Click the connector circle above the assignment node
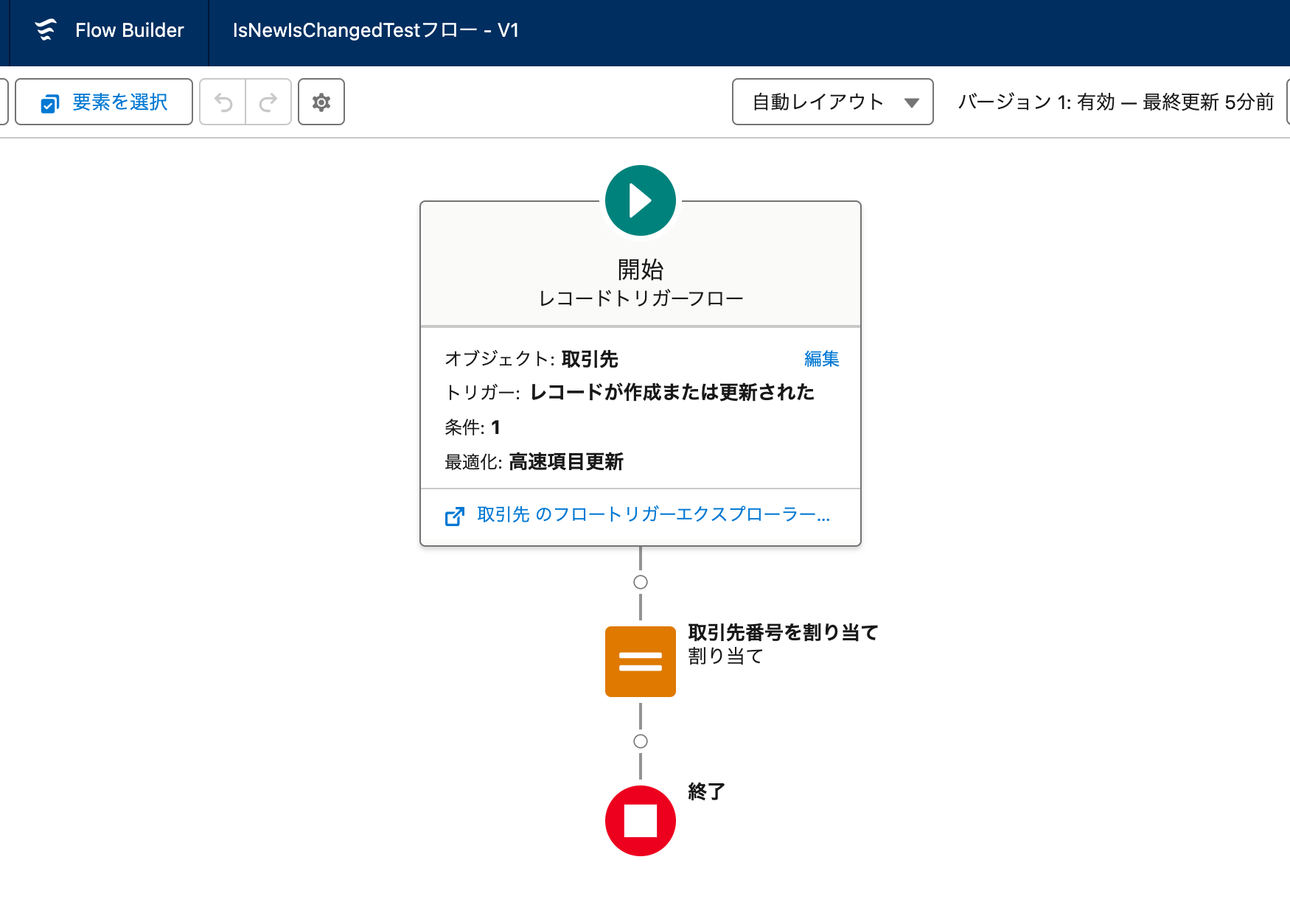This screenshot has height=924, width=1290. pyautogui.click(x=640, y=581)
